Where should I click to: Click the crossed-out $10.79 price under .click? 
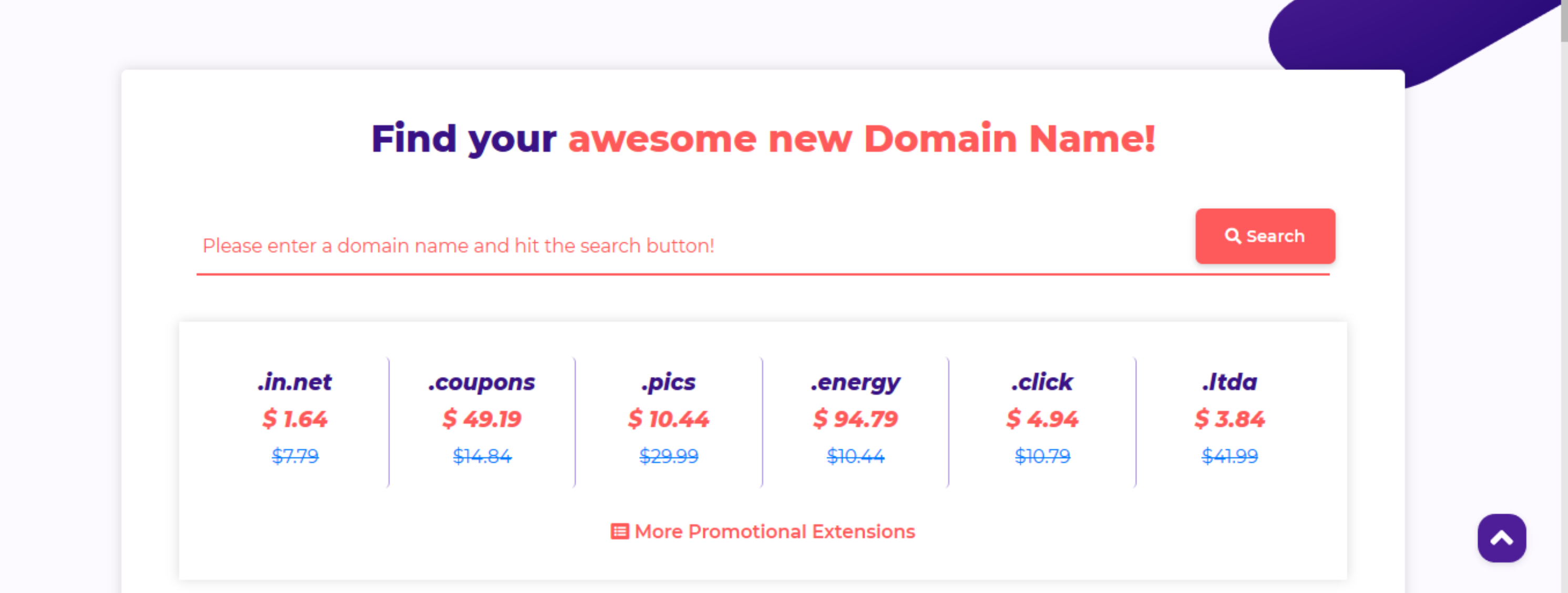click(1043, 455)
